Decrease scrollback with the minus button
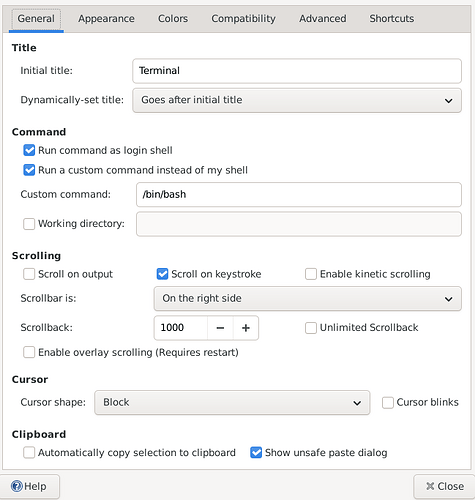Screen dimensions: 475x500 click(220, 328)
